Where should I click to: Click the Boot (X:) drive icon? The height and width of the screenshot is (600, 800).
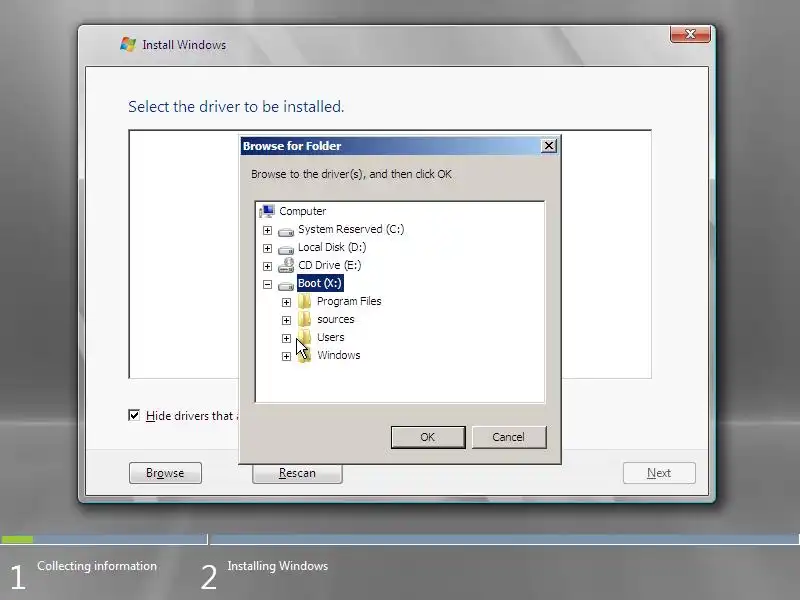pos(286,285)
